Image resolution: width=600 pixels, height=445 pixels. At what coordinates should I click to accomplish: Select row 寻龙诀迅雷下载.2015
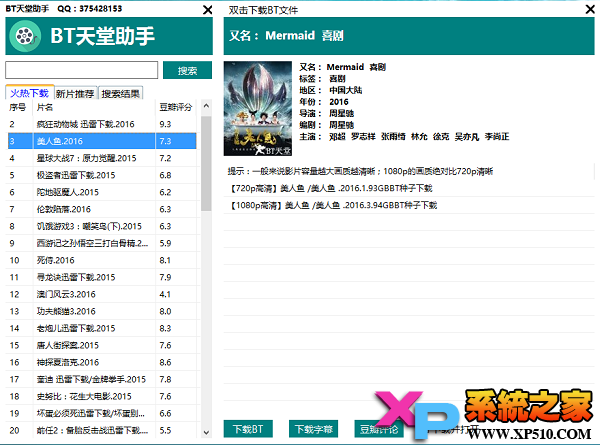coord(103,277)
